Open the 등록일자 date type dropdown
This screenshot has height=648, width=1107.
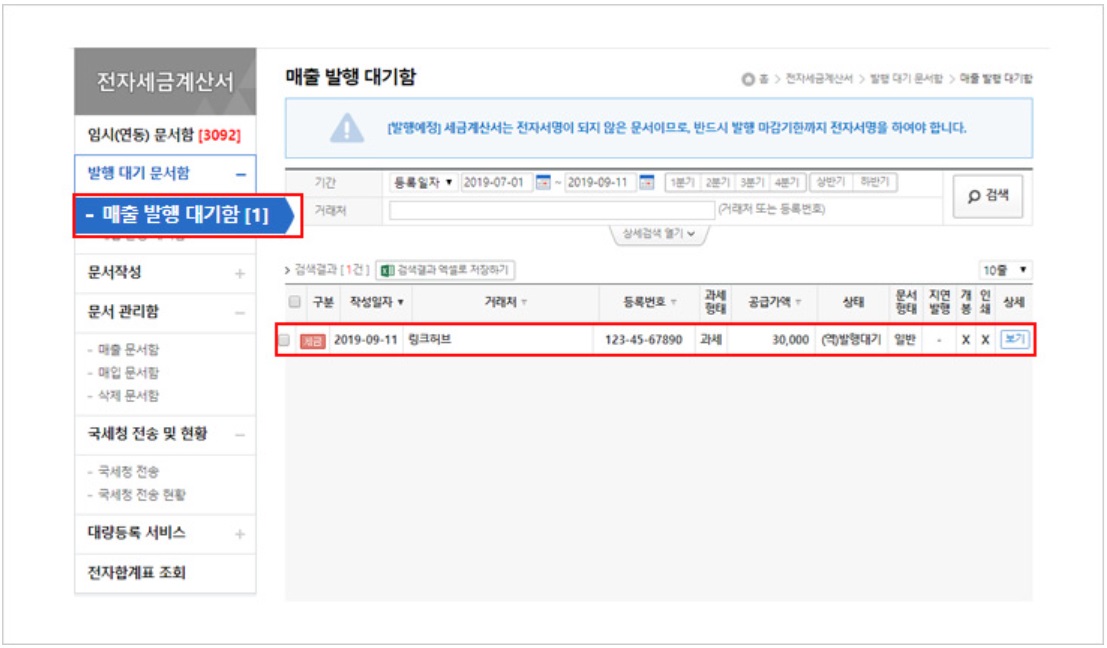(424, 182)
